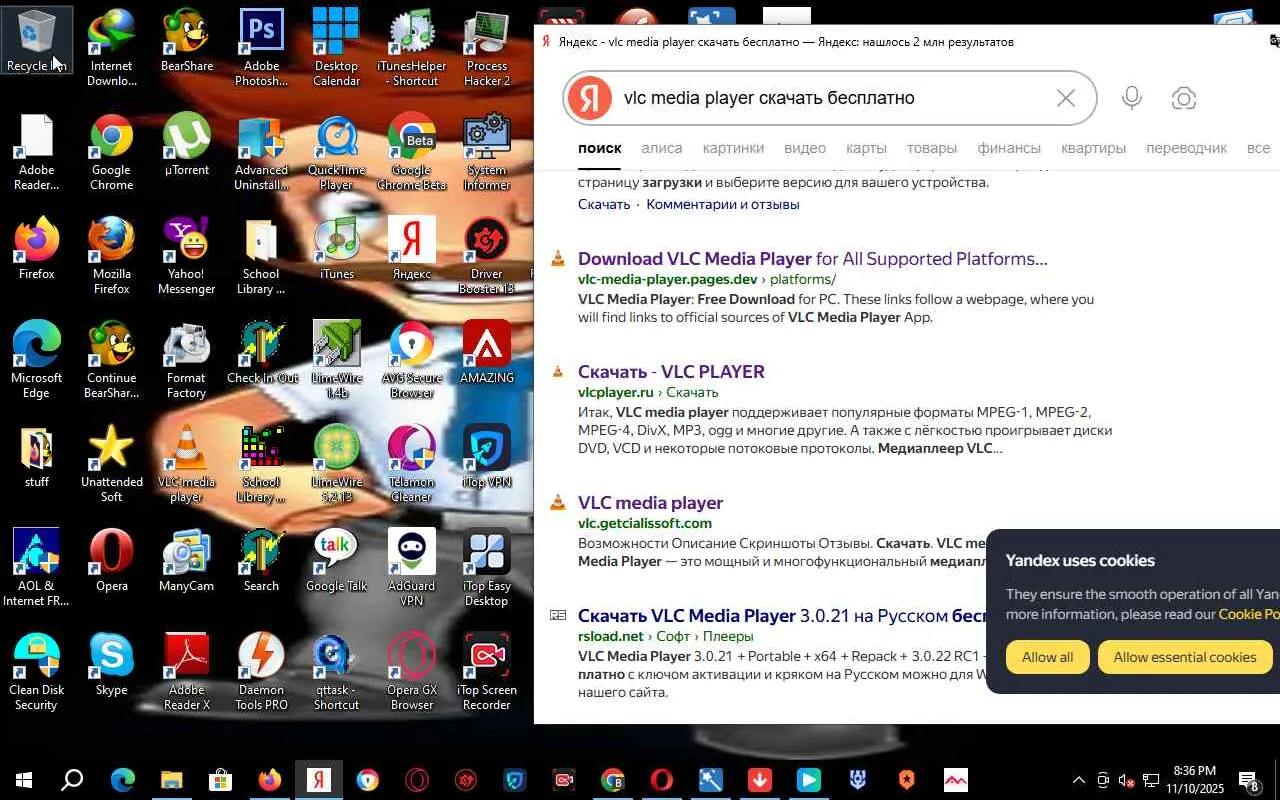
Task: Open System Informer on the desktop
Action: click(x=487, y=152)
